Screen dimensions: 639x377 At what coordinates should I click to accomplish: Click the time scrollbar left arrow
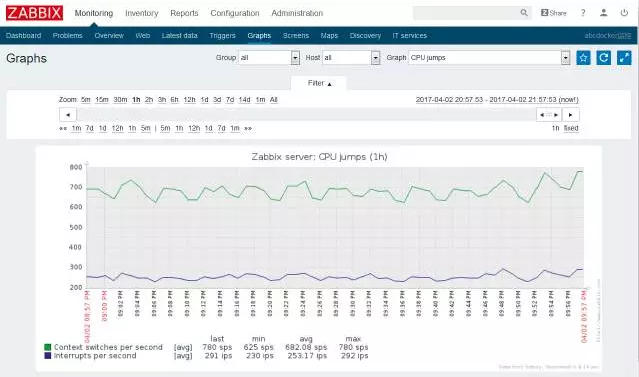click(x=68, y=115)
